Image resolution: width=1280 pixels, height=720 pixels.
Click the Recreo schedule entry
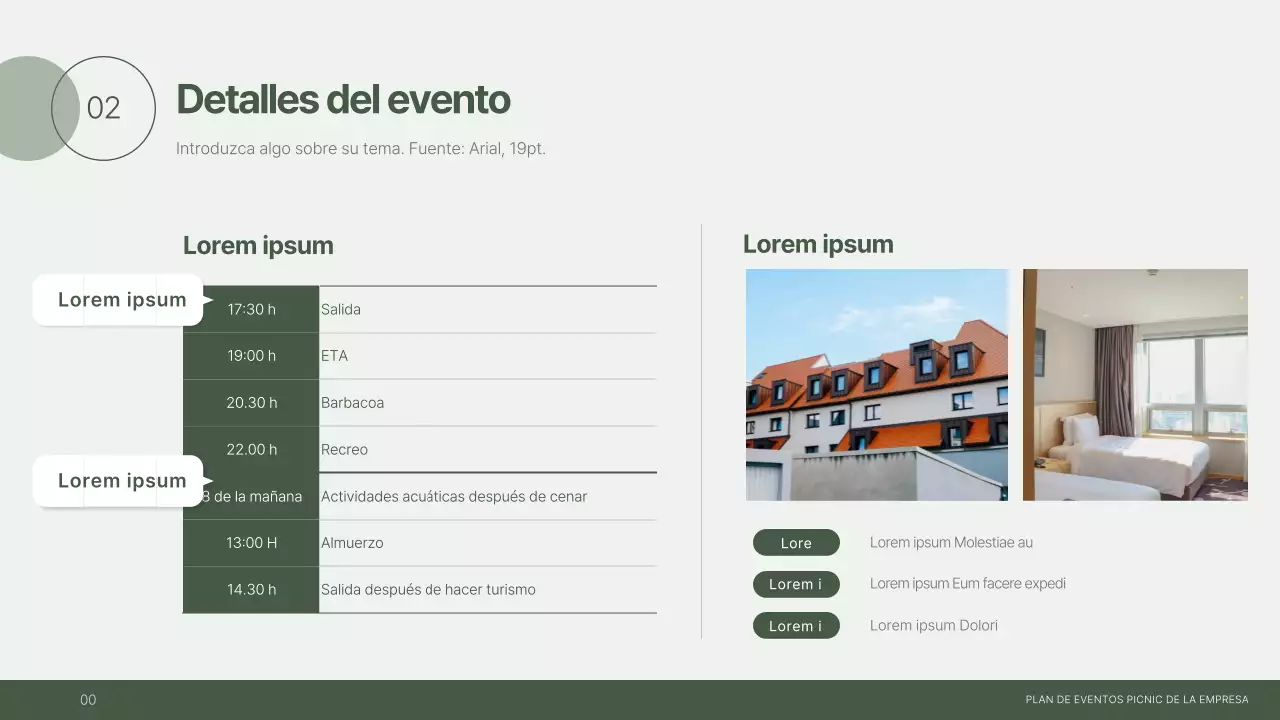point(344,450)
